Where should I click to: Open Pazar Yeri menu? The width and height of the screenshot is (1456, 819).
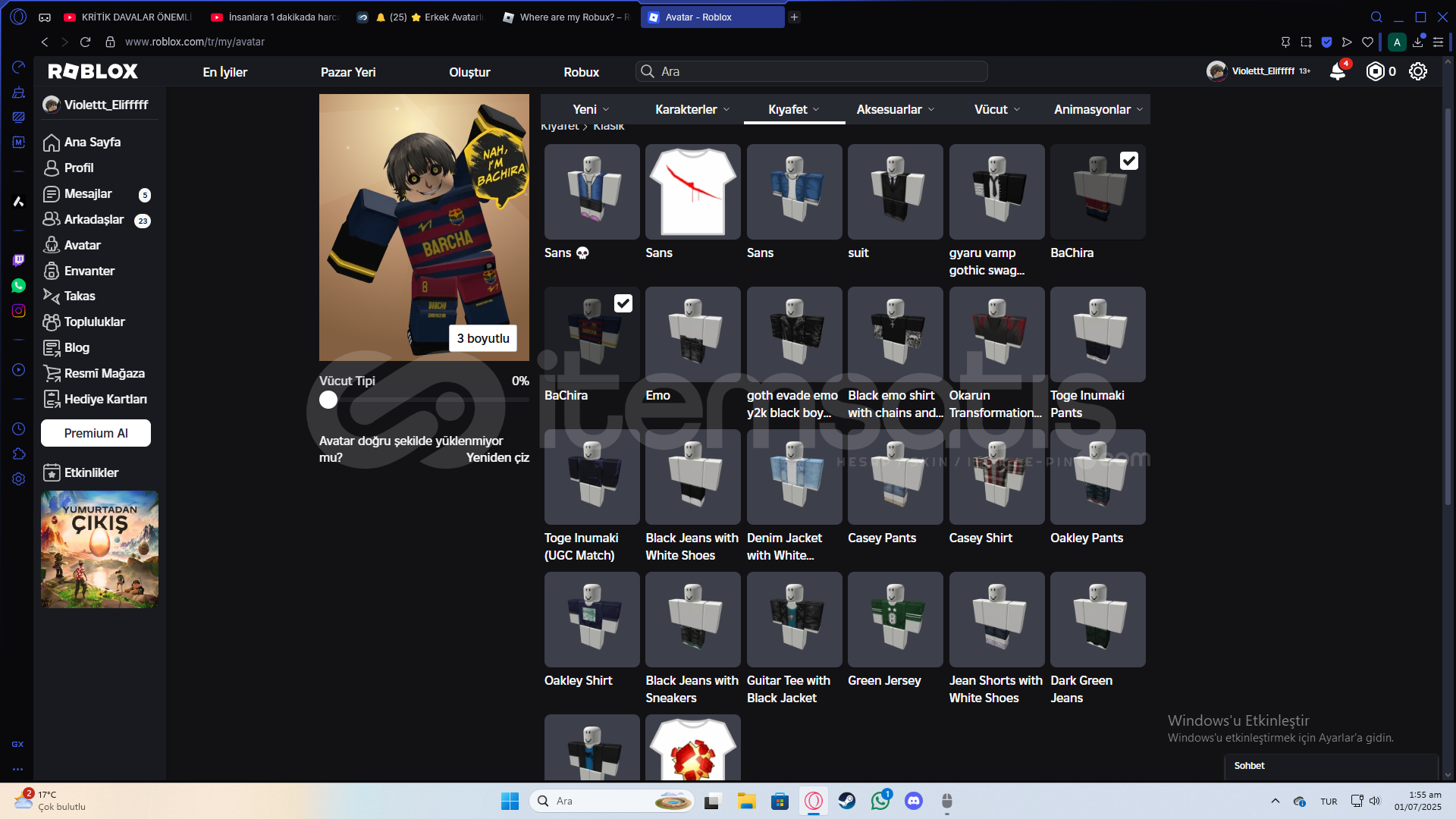348,72
